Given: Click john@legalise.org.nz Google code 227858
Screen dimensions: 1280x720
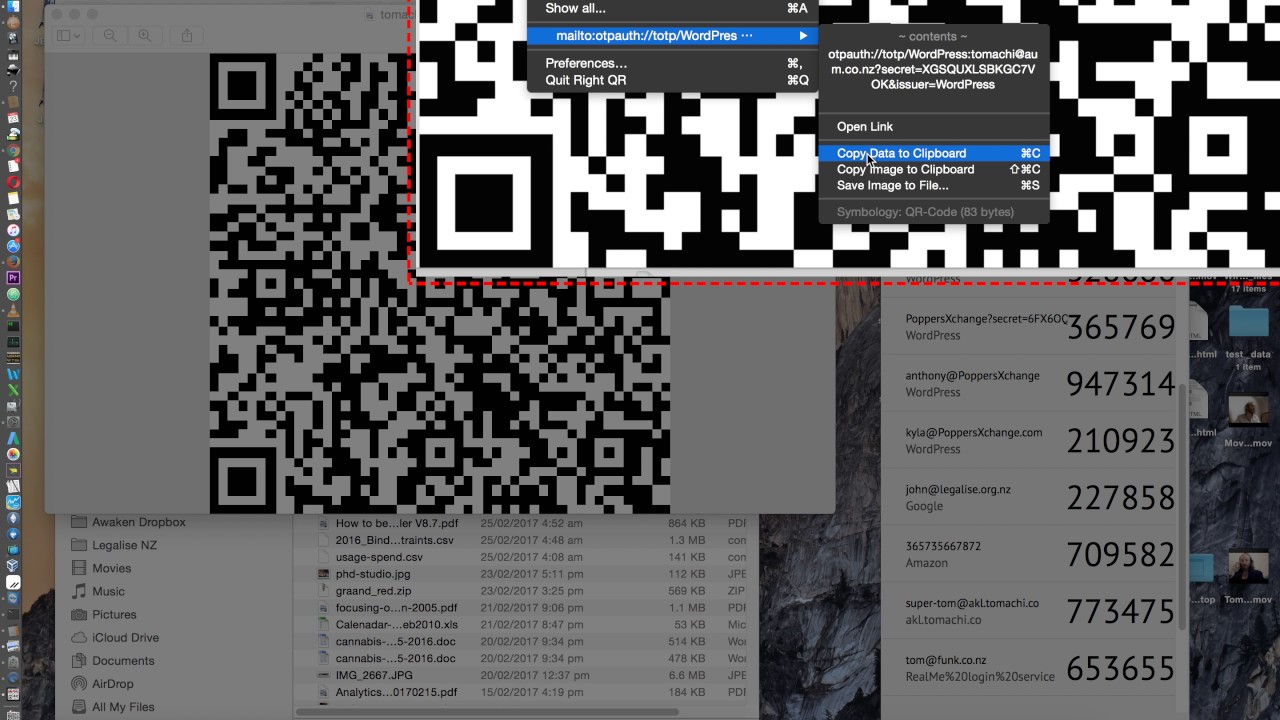Looking at the screenshot, I should pyautogui.click(x=1120, y=498).
